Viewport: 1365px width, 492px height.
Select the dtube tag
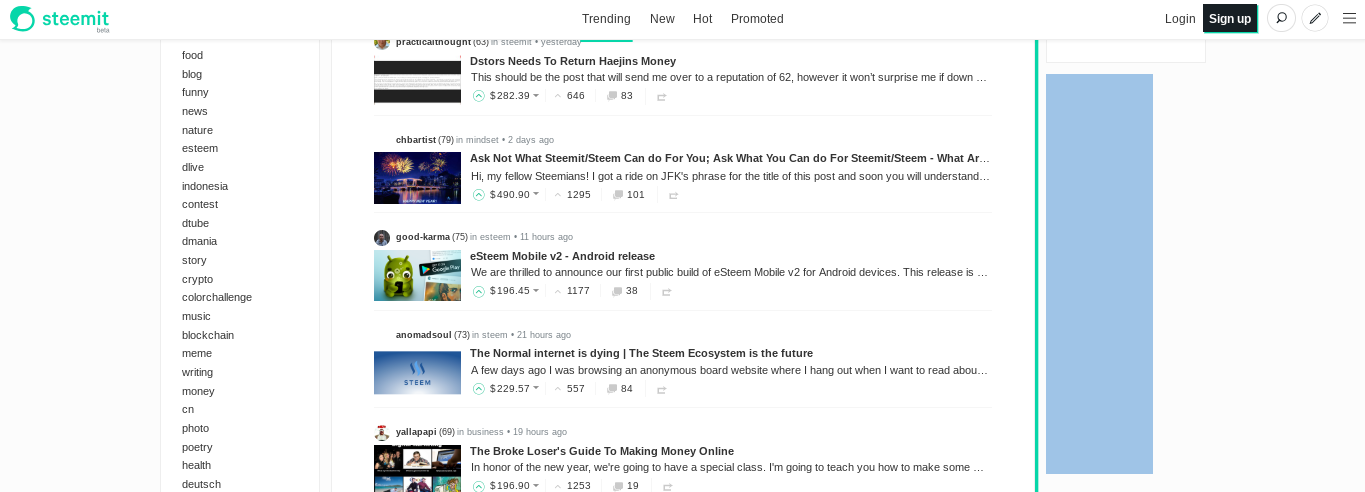point(196,223)
